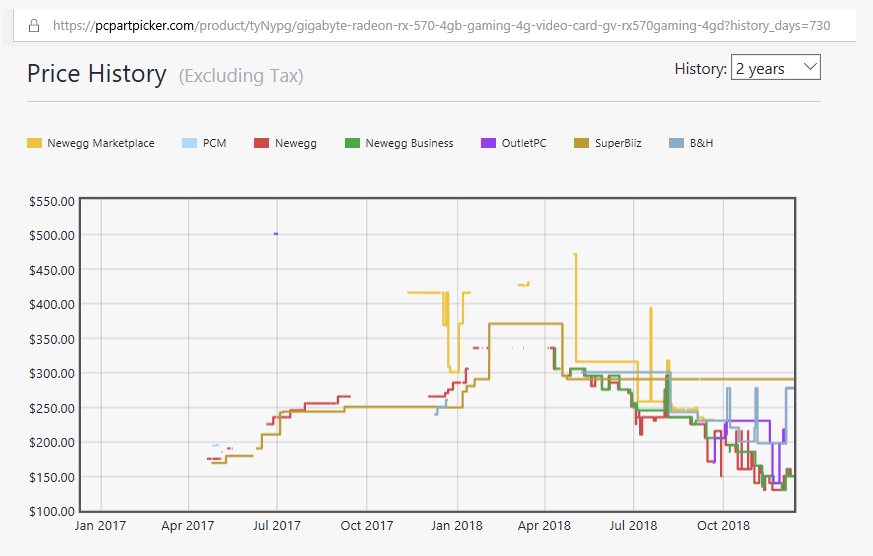The image size is (873, 556).
Task: Click the Price History heading
Action: click(97, 73)
